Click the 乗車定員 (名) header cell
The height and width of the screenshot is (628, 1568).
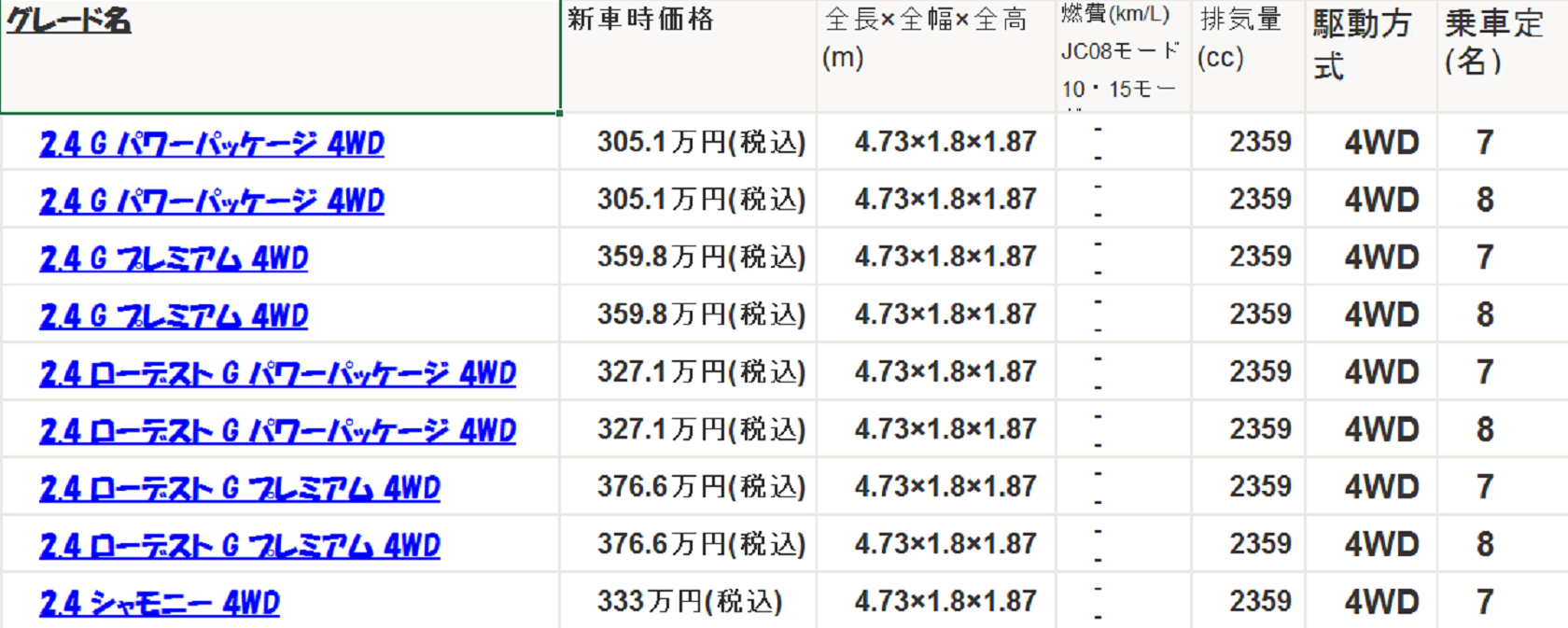click(x=1502, y=56)
